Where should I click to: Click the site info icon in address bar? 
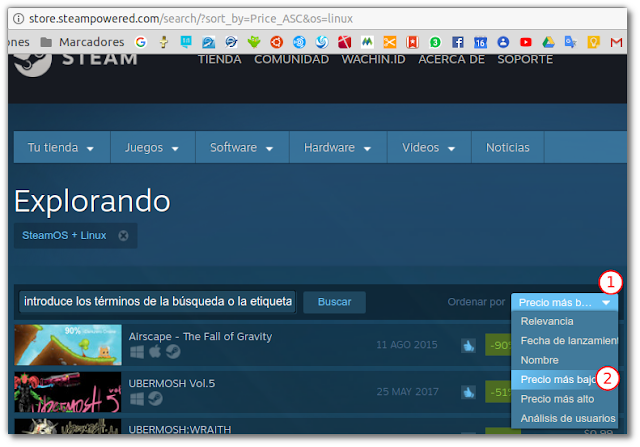[x=18, y=19]
